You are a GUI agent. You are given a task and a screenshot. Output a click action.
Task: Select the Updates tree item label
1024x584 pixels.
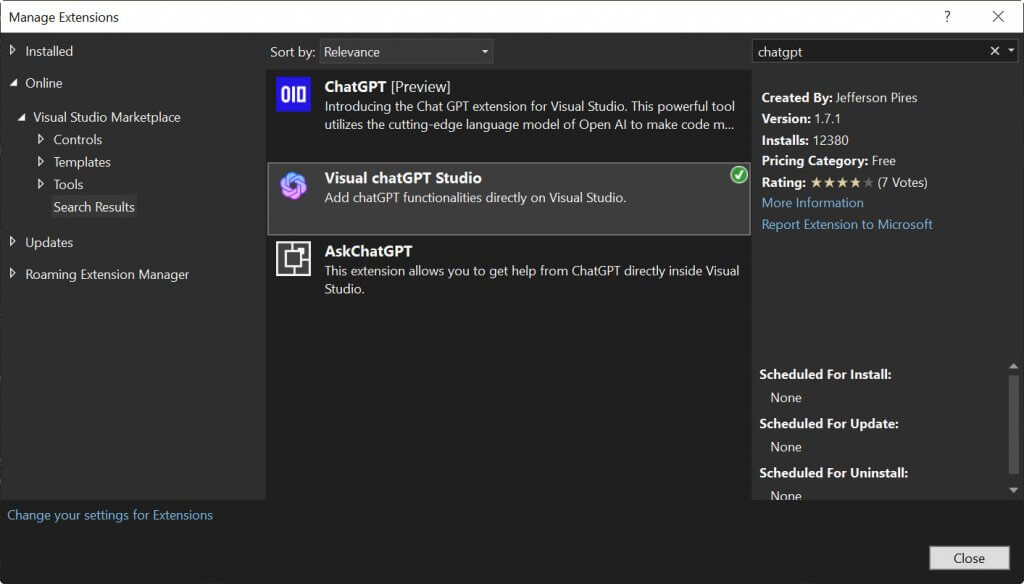[49, 242]
